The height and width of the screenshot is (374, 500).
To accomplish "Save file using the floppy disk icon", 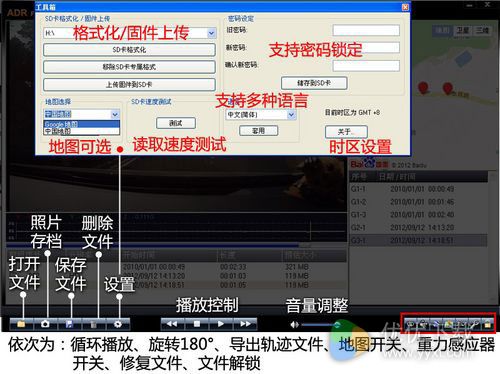I will point(69,324).
